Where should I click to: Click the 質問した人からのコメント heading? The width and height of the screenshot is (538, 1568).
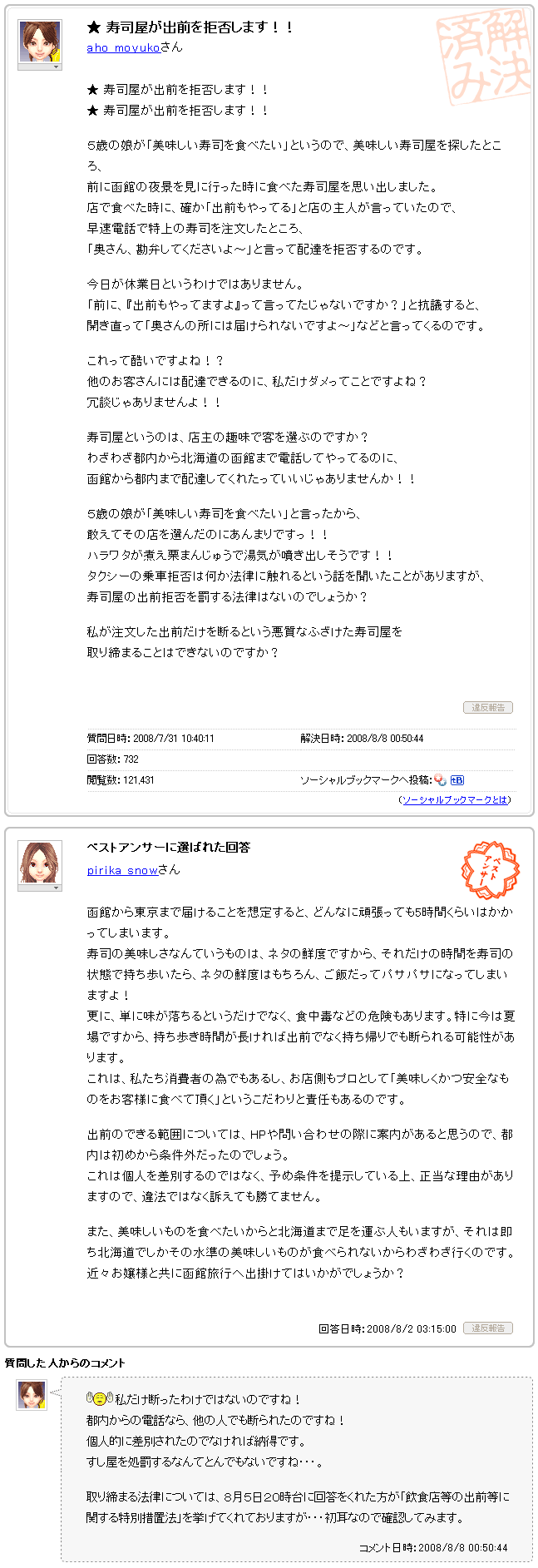[x=65, y=1363]
